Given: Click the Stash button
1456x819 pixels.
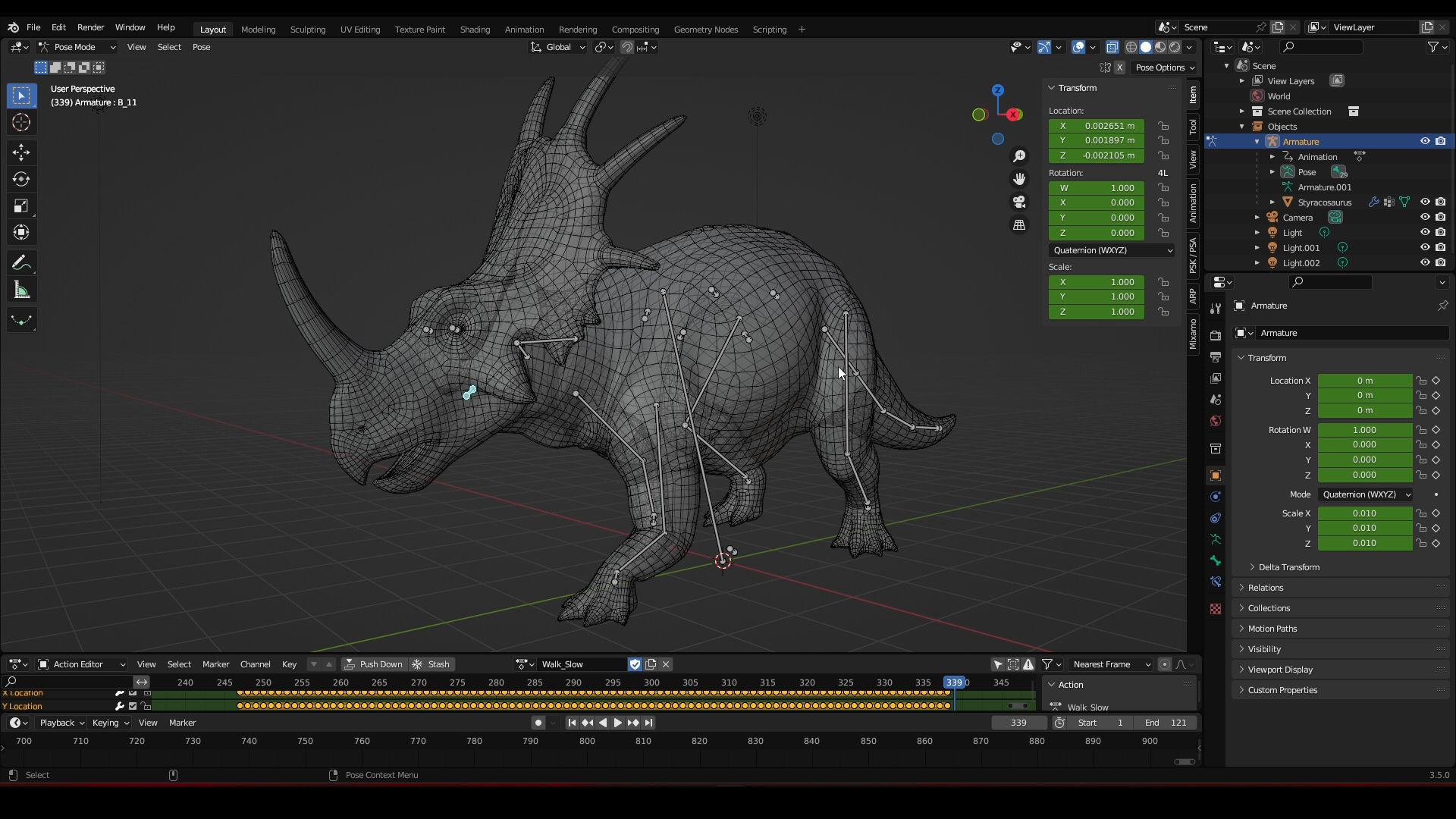Looking at the screenshot, I should [x=431, y=664].
